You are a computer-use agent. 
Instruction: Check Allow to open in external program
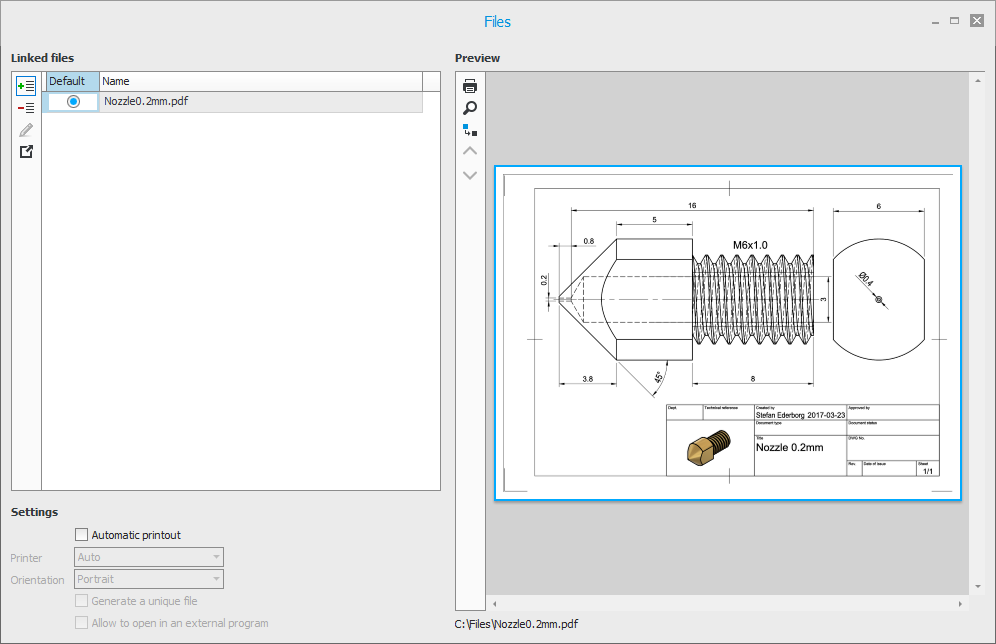point(82,623)
